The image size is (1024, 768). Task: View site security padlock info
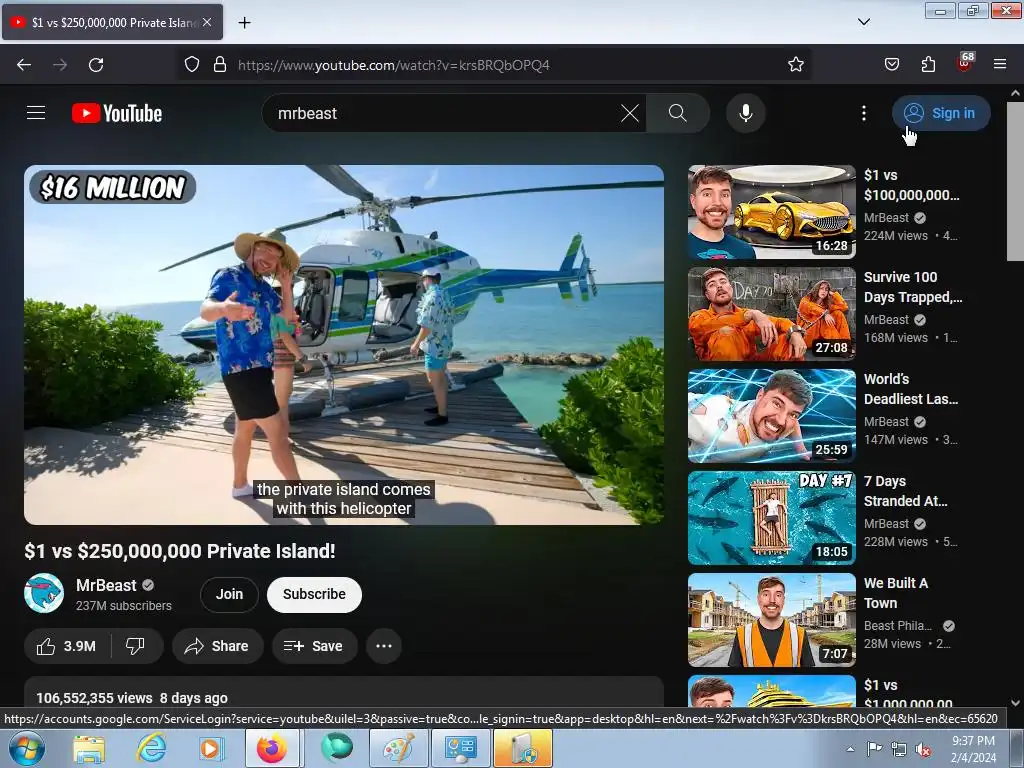(220, 65)
